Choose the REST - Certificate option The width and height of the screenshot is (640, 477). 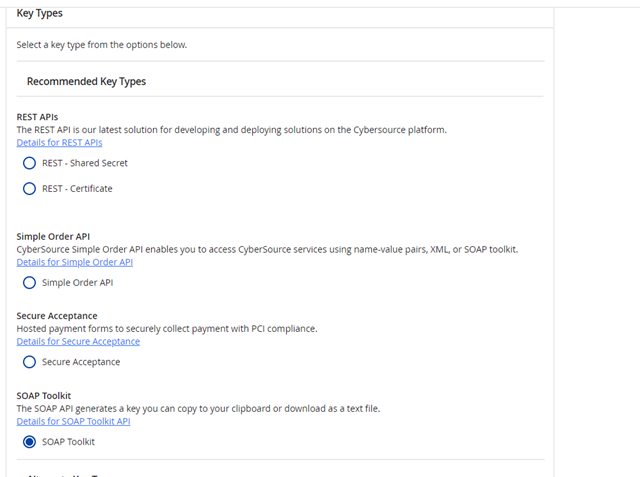click(30, 189)
